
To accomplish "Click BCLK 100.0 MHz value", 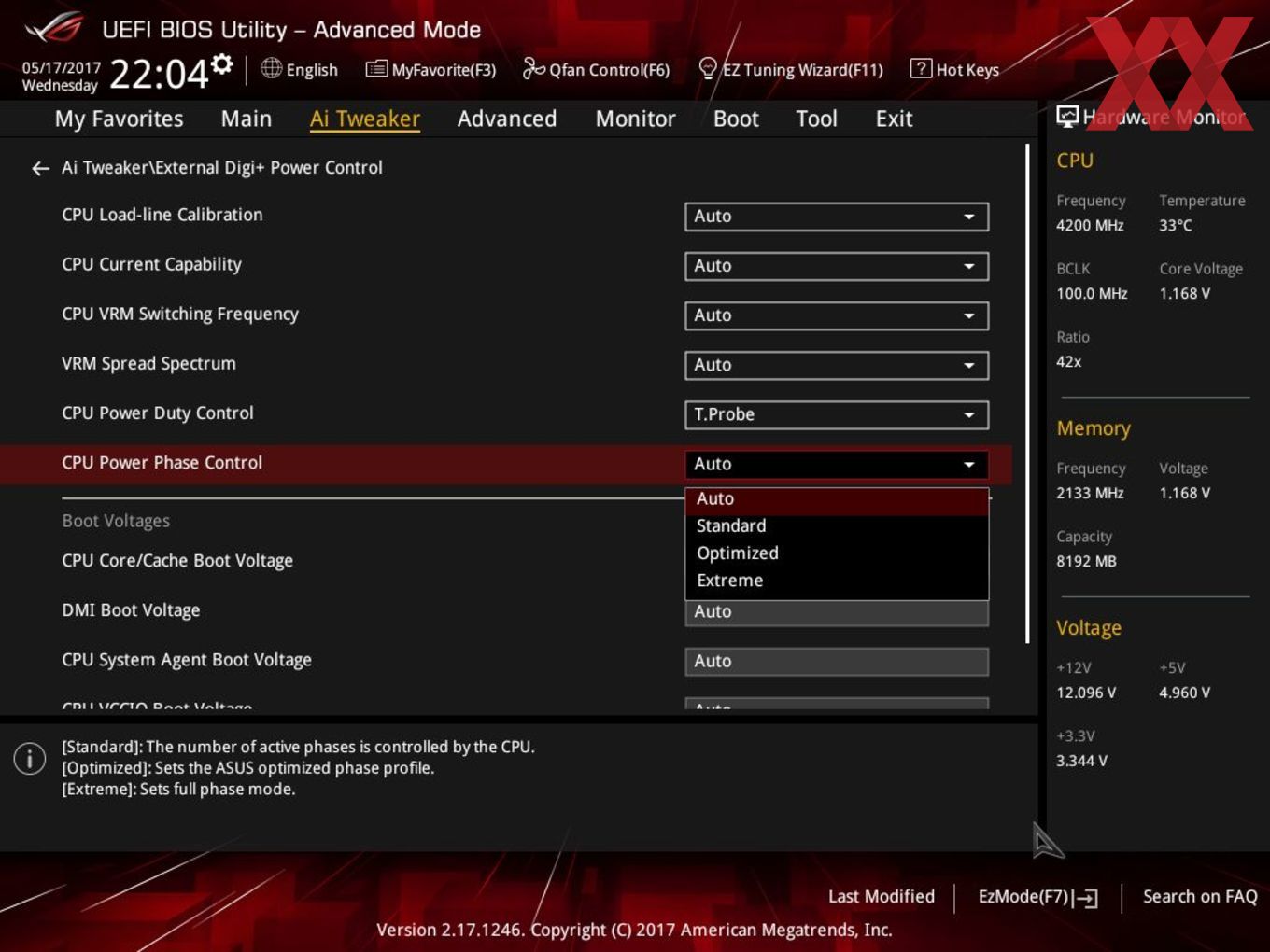I will [1092, 293].
